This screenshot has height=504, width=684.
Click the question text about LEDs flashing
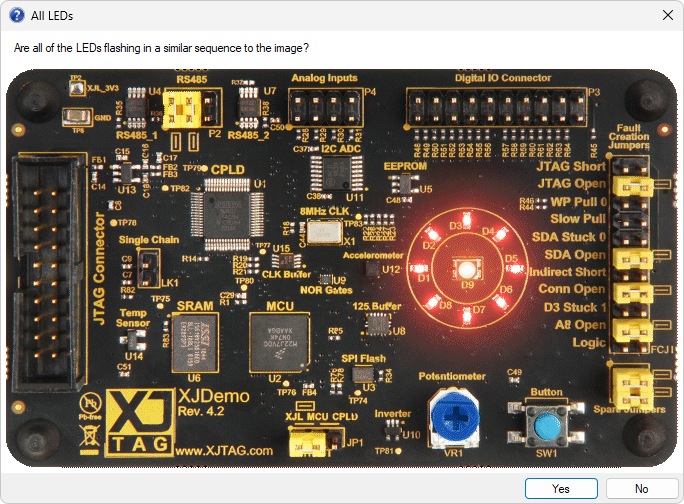click(x=161, y=48)
